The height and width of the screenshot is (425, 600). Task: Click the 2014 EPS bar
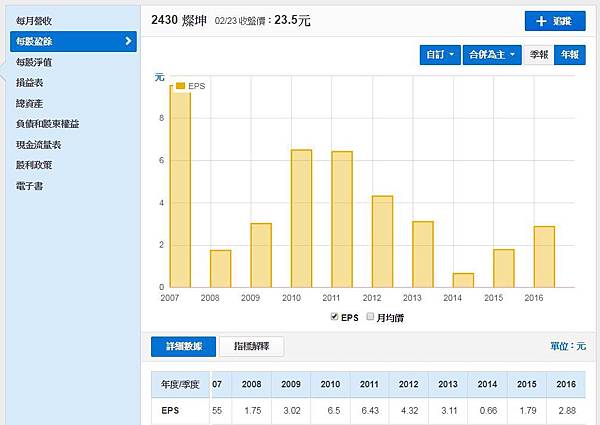pyautogui.click(x=463, y=280)
